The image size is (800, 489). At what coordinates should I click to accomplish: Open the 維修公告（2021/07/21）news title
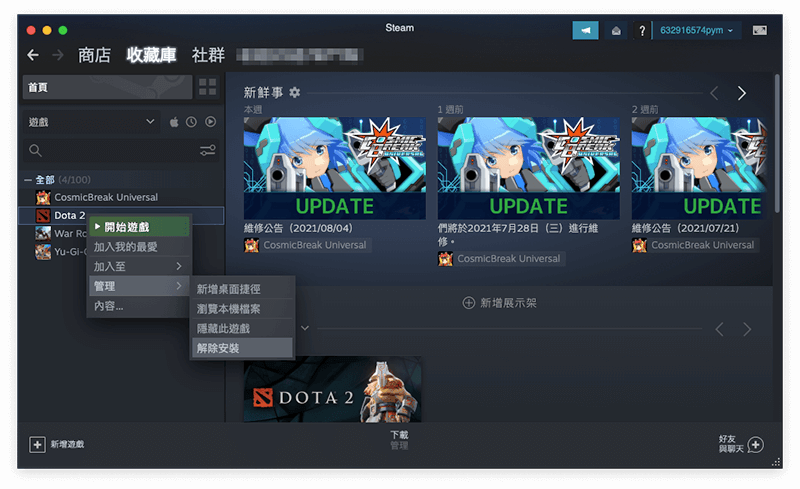click(x=686, y=228)
